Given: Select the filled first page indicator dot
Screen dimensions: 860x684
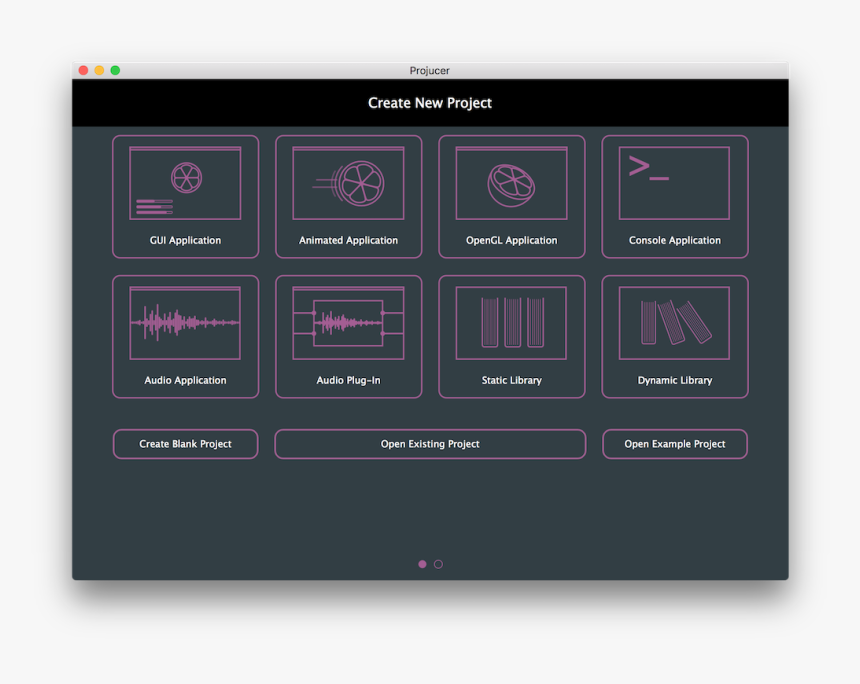Looking at the screenshot, I should click(x=422, y=564).
